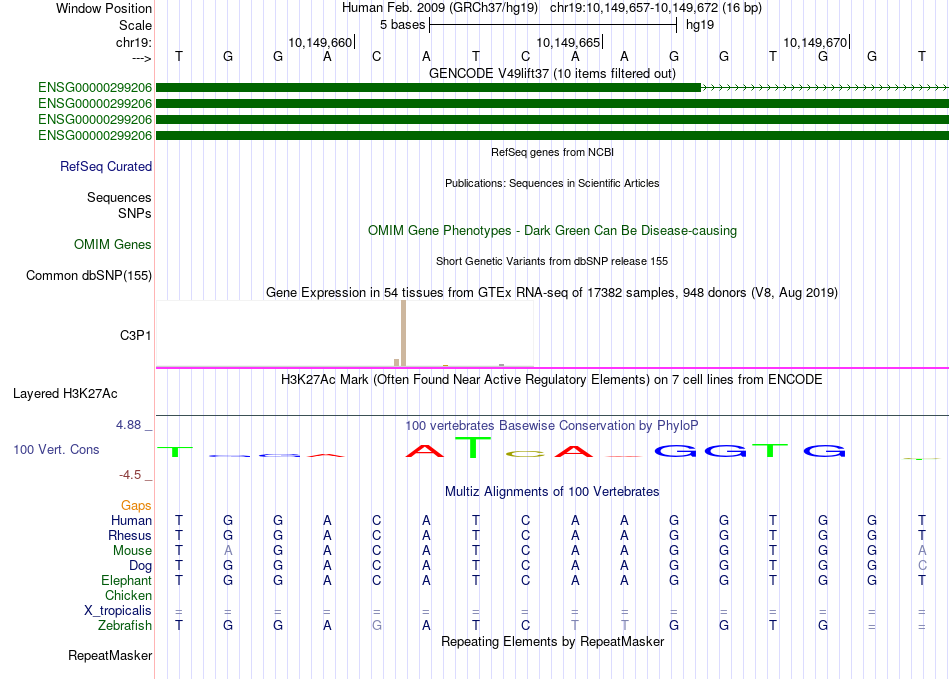Select the Rhesus species row label

pos(130,535)
